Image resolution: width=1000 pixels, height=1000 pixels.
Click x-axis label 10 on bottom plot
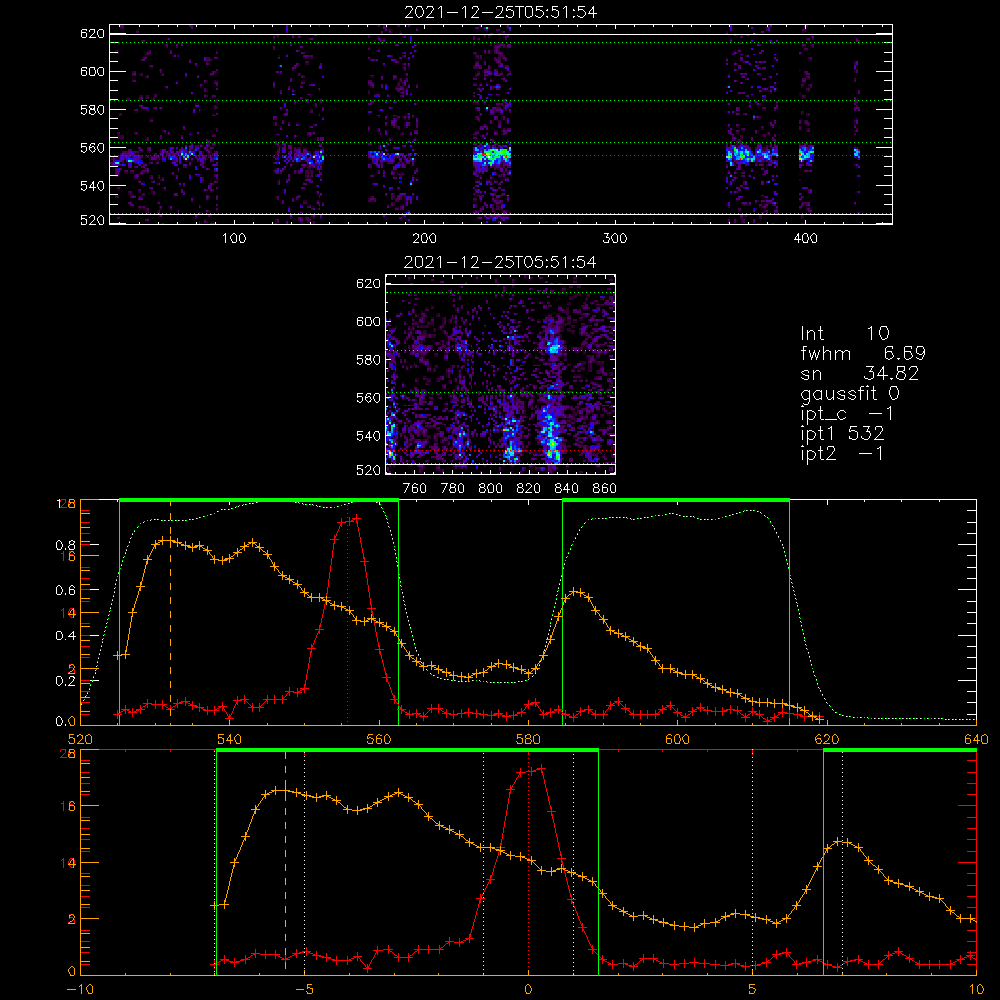tap(976, 990)
